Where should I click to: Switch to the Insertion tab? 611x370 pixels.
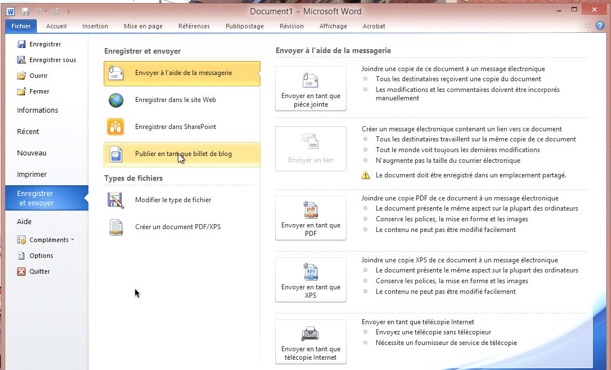(x=95, y=26)
